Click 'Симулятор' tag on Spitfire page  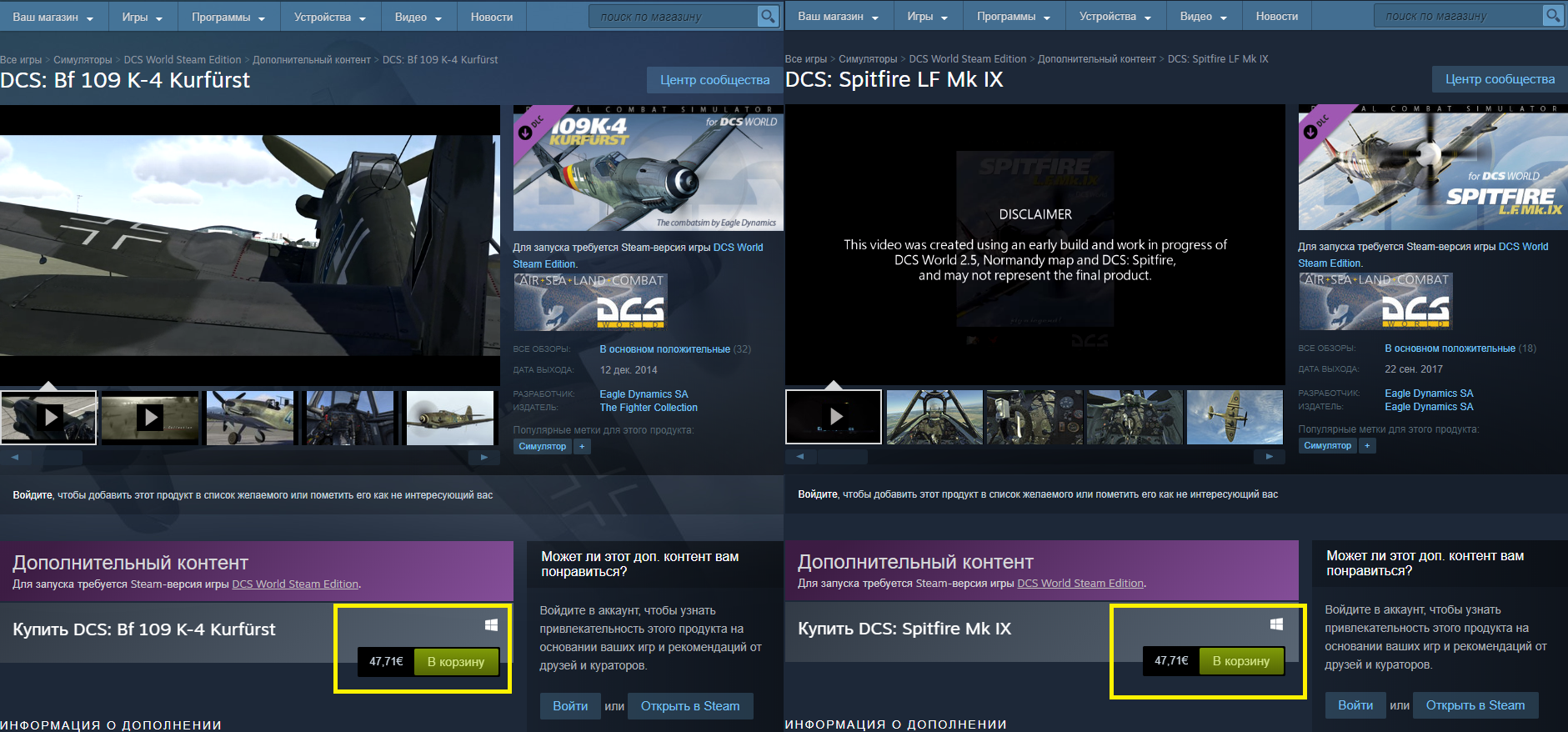[1328, 446]
